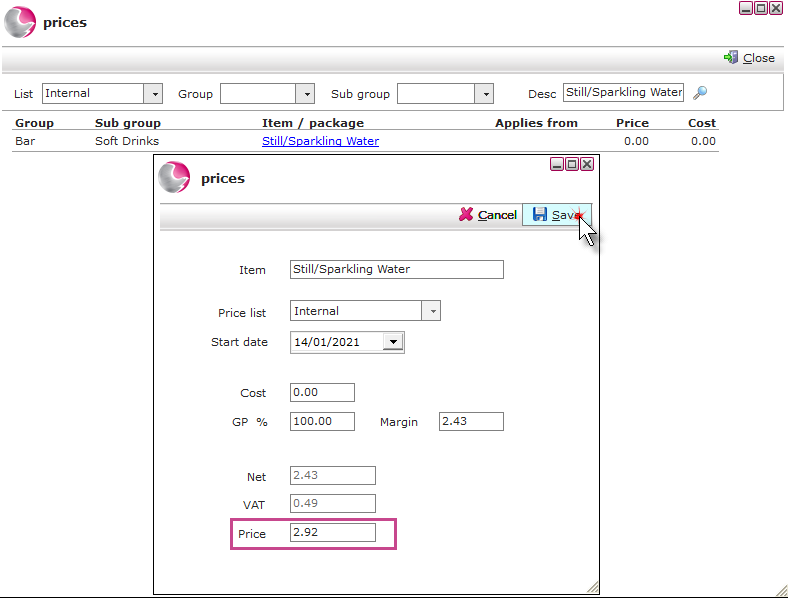Open the List dropdown showing Internal
Screen dimensions: 788x598
point(154,94)
